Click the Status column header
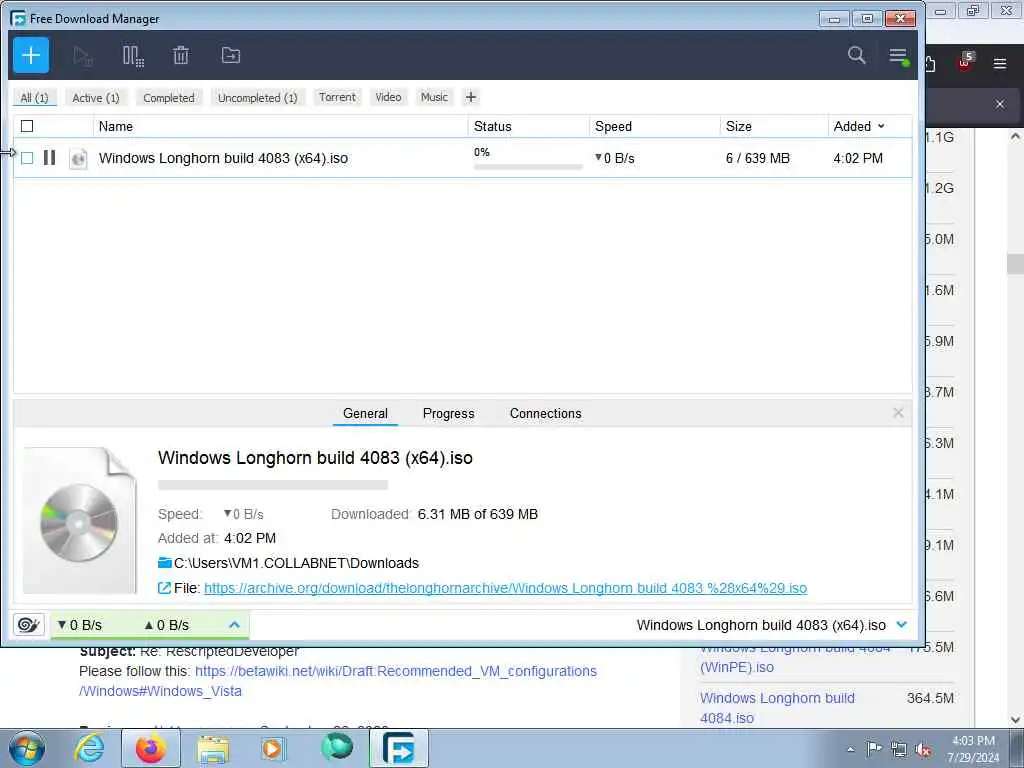This screenshot has width=1024, height=768. pos(529,126)
